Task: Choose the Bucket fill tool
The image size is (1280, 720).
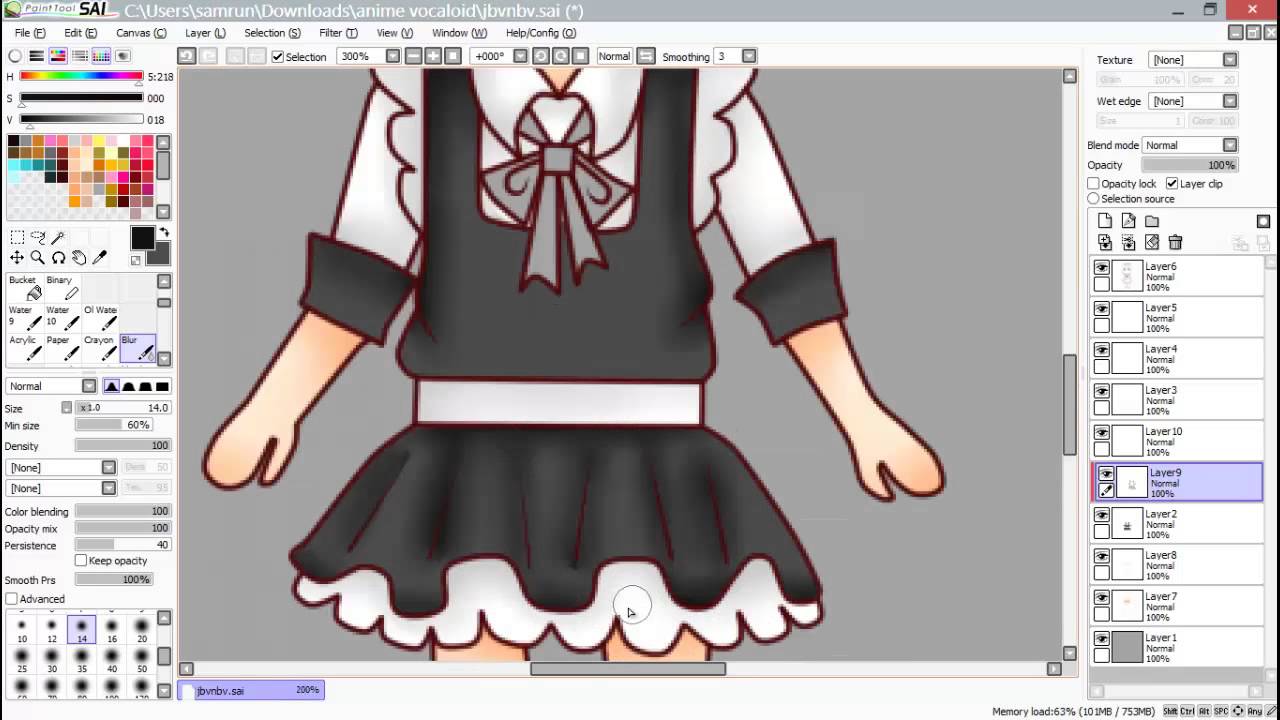Action: (24, 288)
